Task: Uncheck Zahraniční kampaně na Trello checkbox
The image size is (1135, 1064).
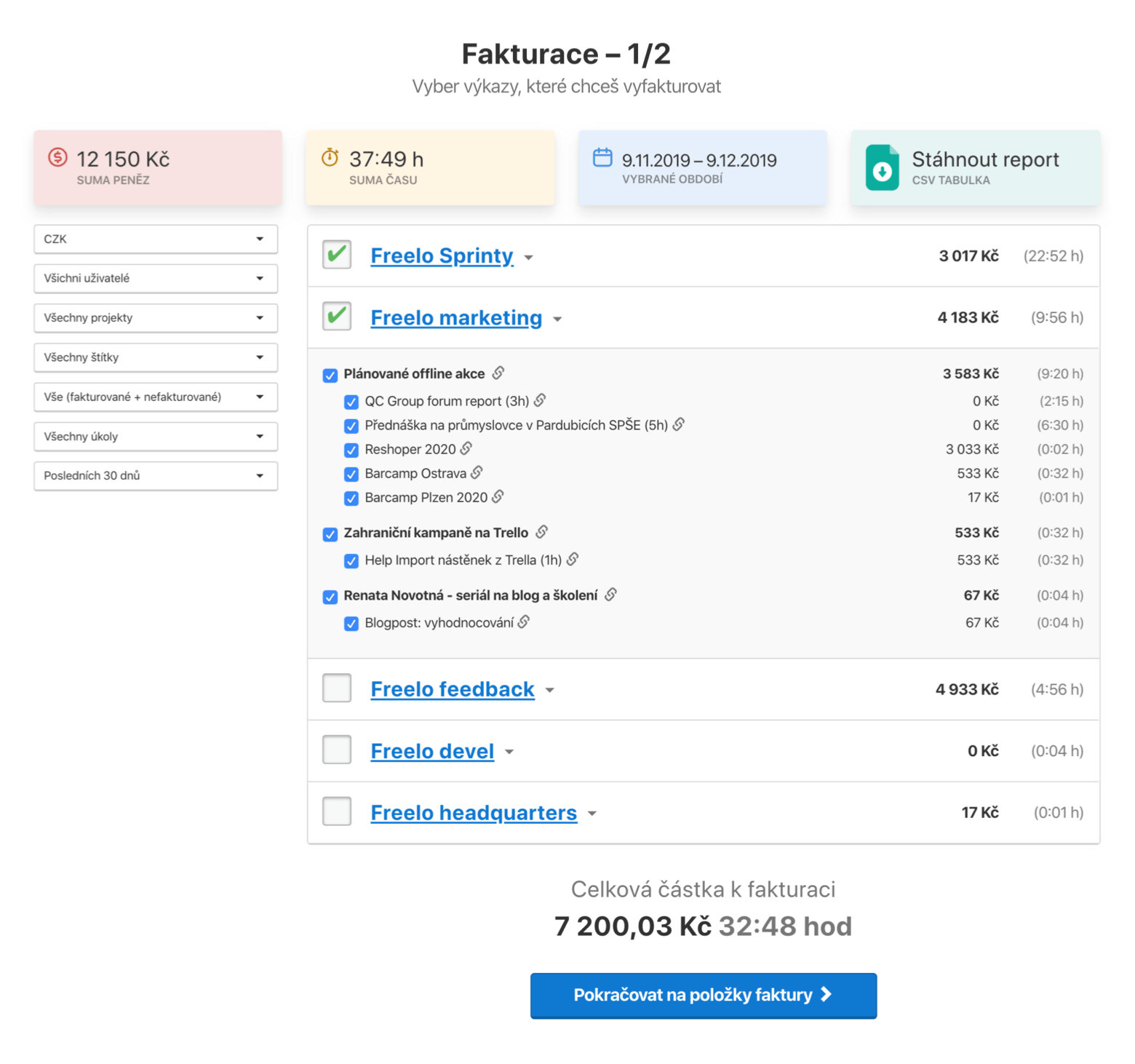Action: click(x=330, y=534)
